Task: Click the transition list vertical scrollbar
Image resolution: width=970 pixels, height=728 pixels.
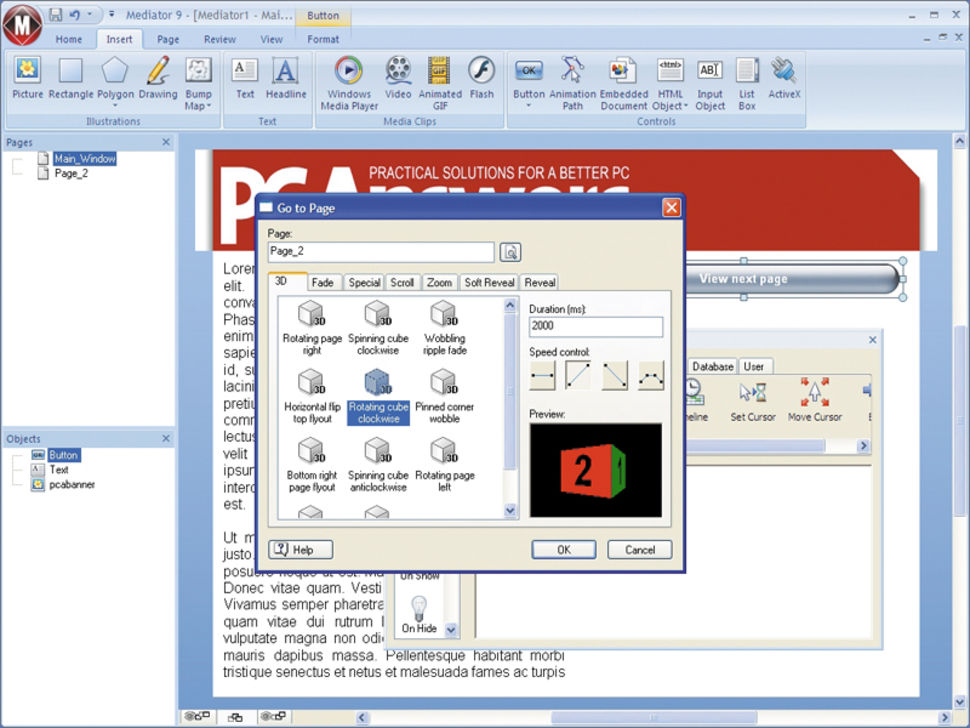Action: click(x=510, y=408)
